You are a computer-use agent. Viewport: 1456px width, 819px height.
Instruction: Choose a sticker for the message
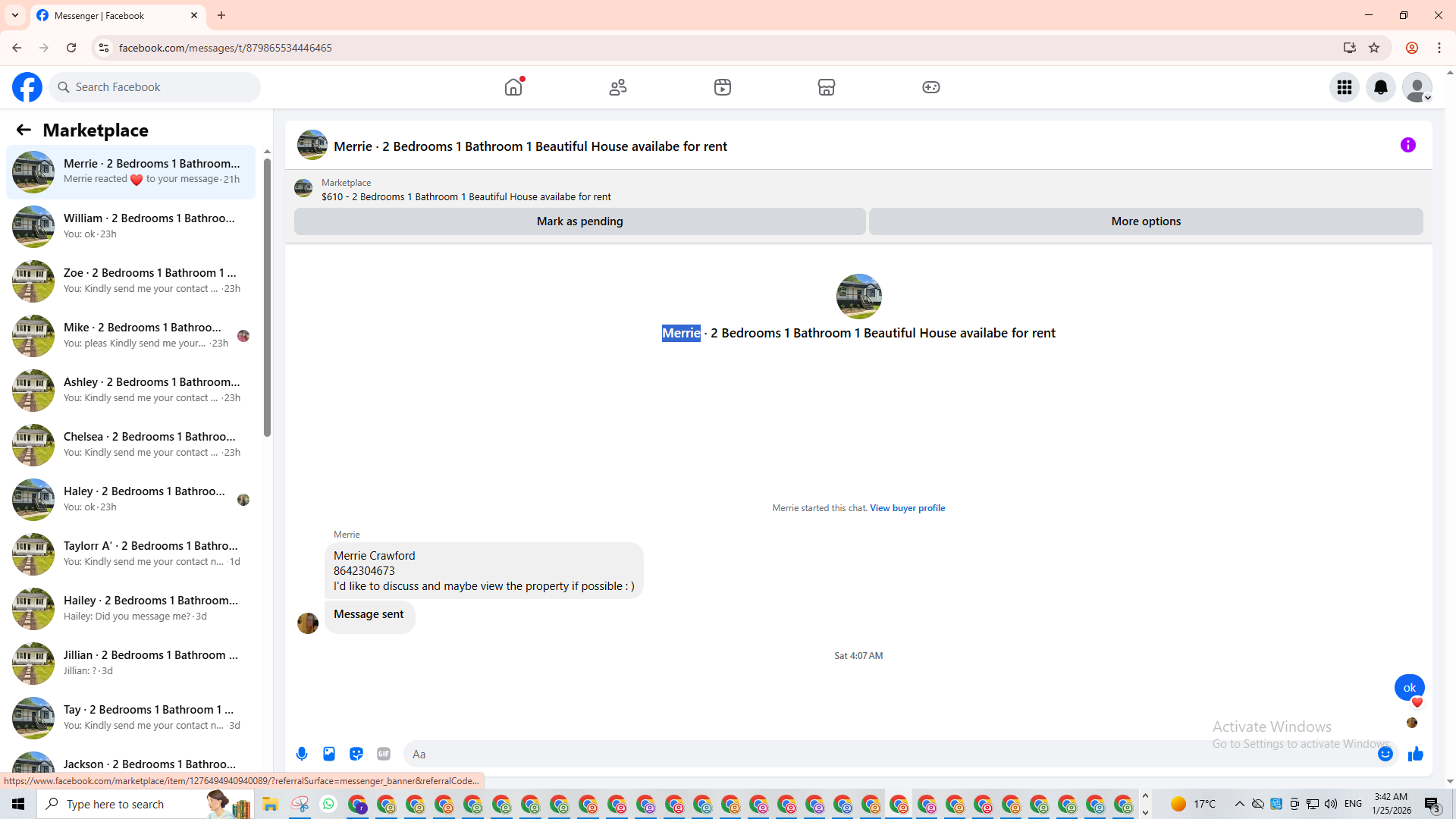click(356, 754)
